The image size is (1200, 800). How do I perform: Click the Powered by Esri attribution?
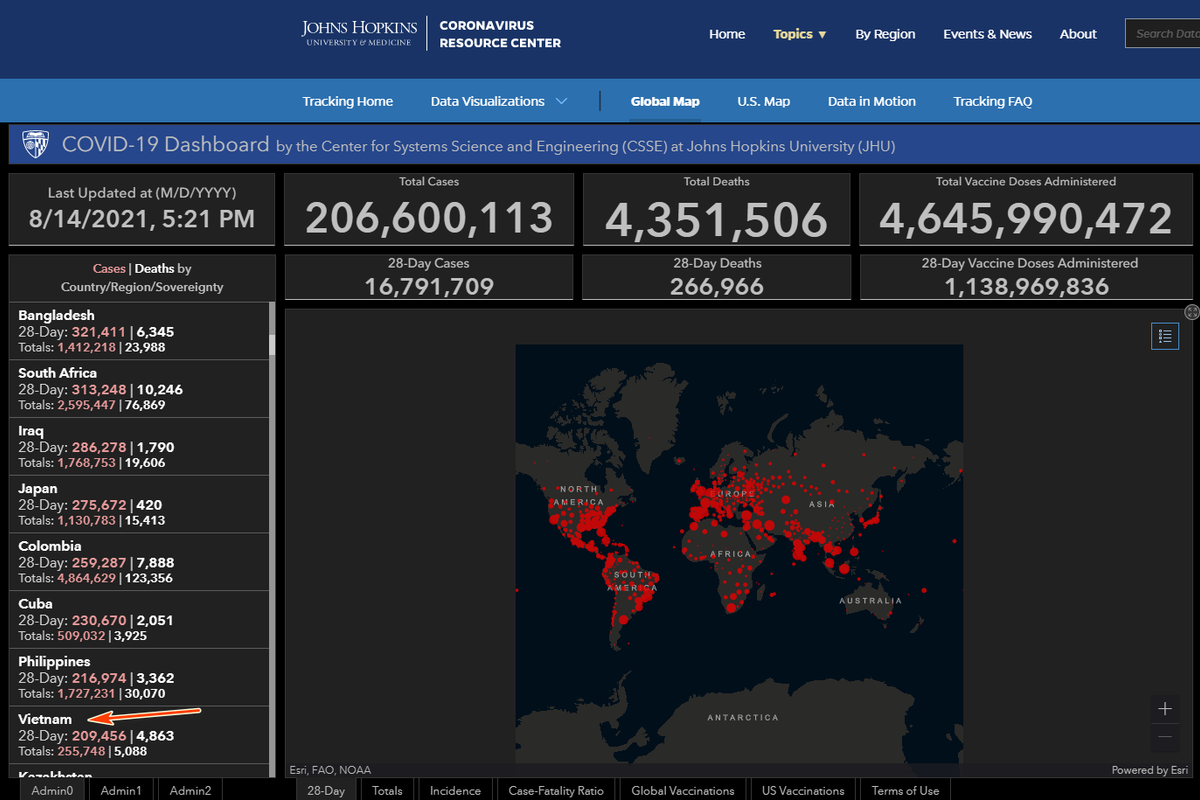click(x=1152, y=770)
